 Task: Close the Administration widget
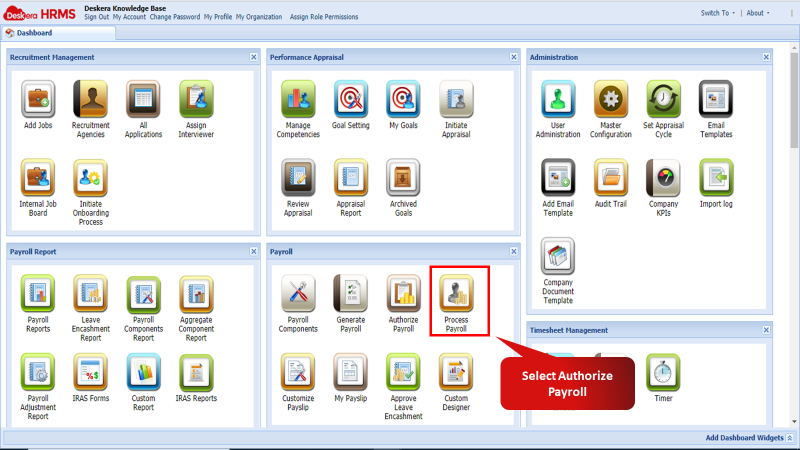(766, 57)
